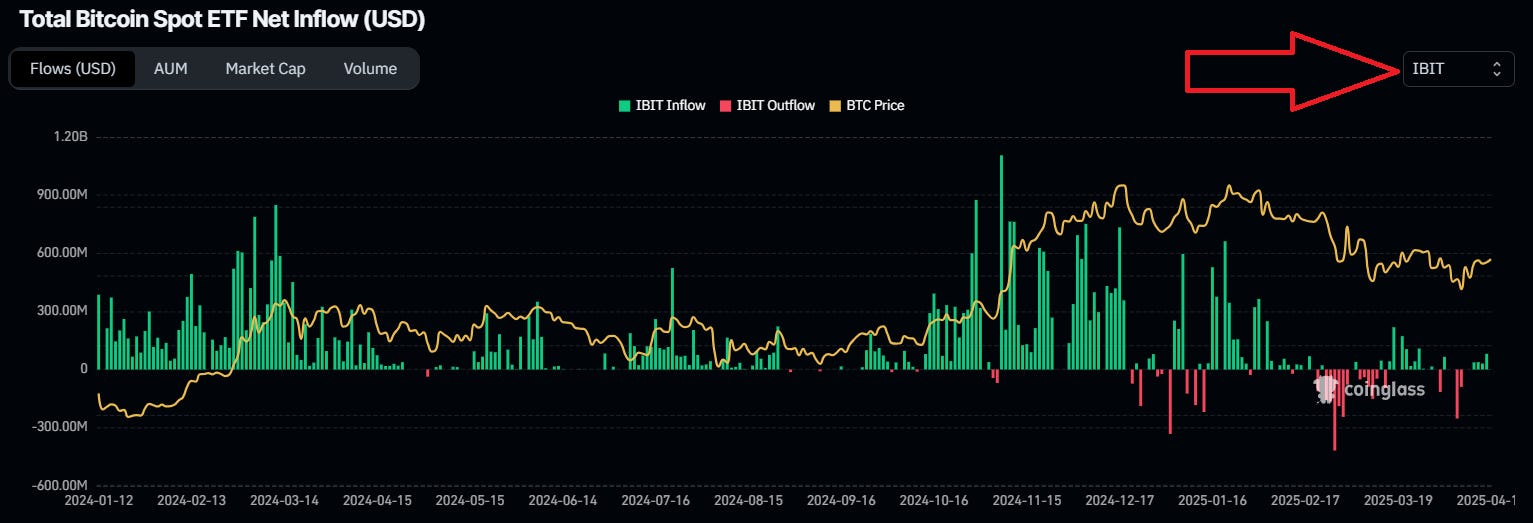Click the 2024-11-15 date label
Viewport: 1533px width, 523px height.
[1028, 499]
